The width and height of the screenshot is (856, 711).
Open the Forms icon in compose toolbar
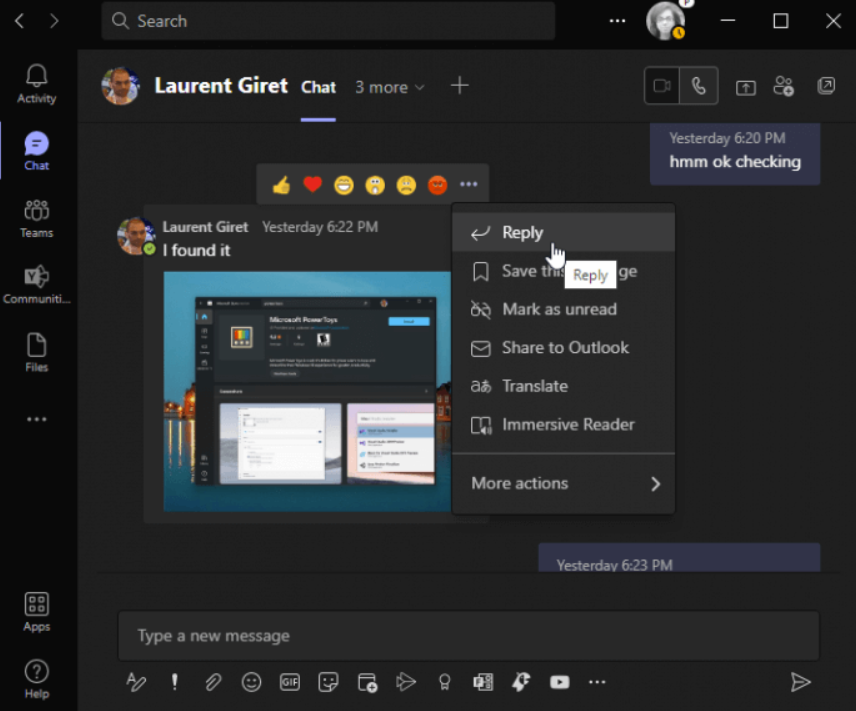pos(483,682)
